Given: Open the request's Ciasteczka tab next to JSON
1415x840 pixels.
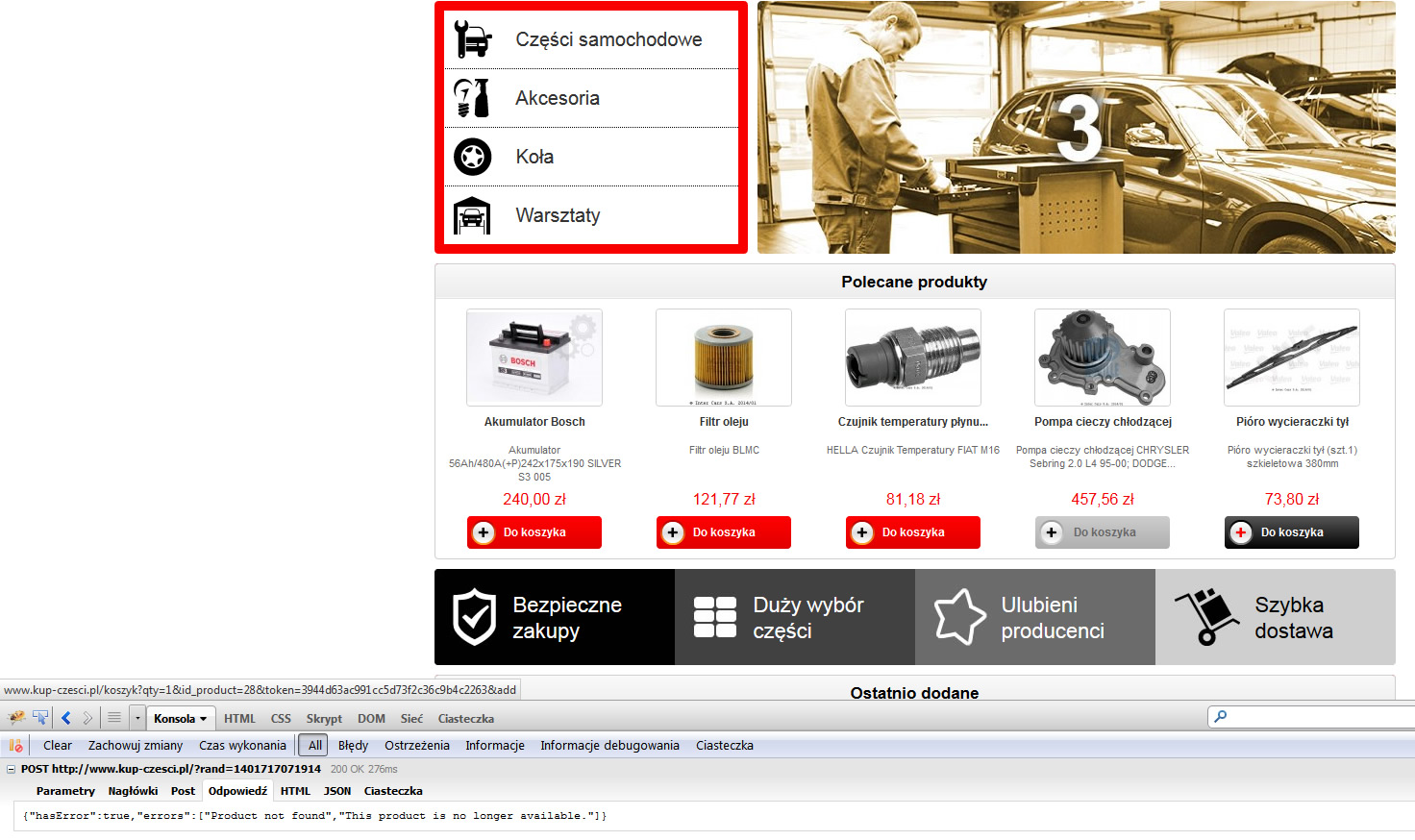Looking at the screenshot, I should 393,791.
